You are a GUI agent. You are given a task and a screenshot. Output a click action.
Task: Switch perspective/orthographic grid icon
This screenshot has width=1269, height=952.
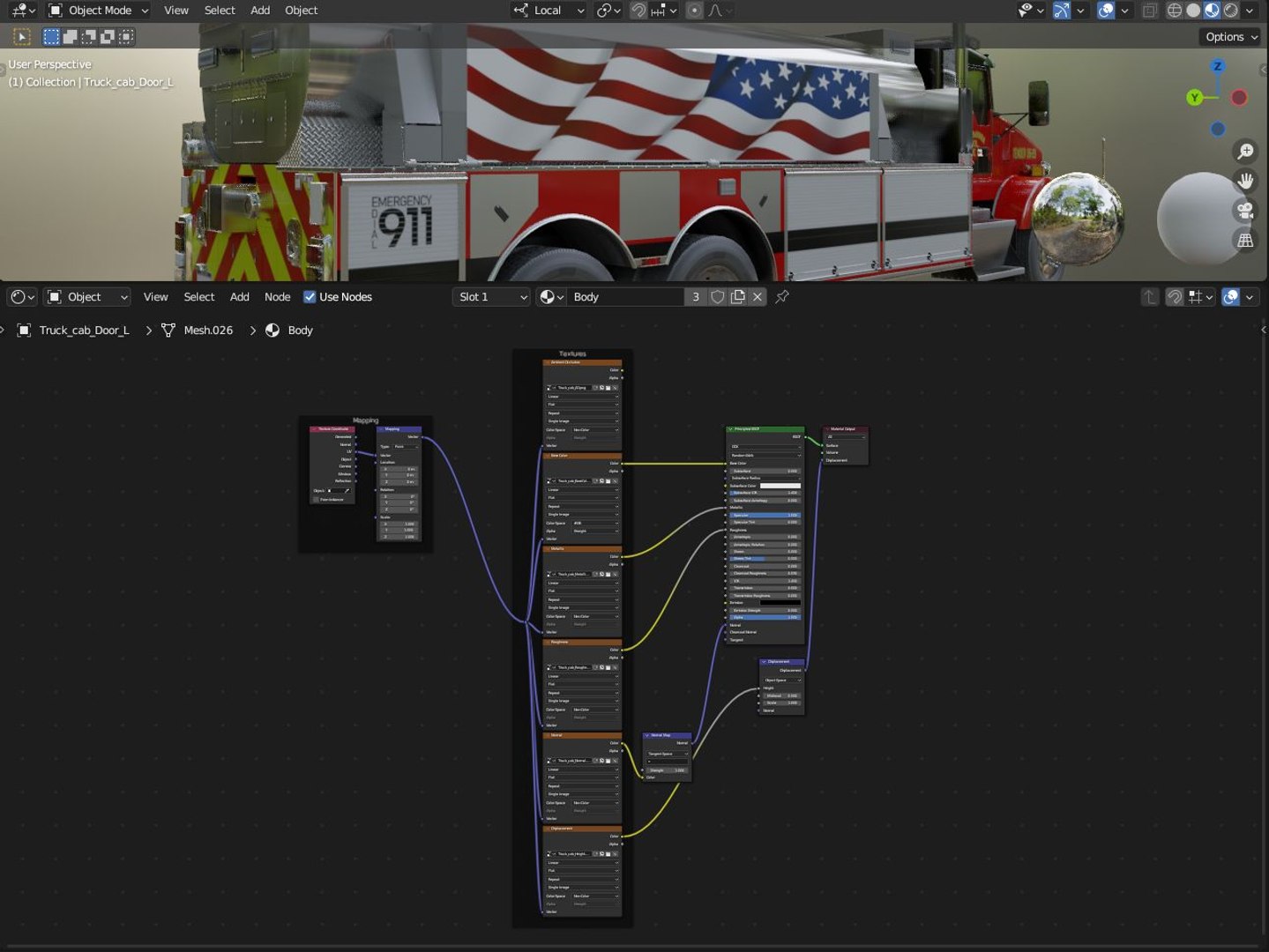(x=1245, y=240)
